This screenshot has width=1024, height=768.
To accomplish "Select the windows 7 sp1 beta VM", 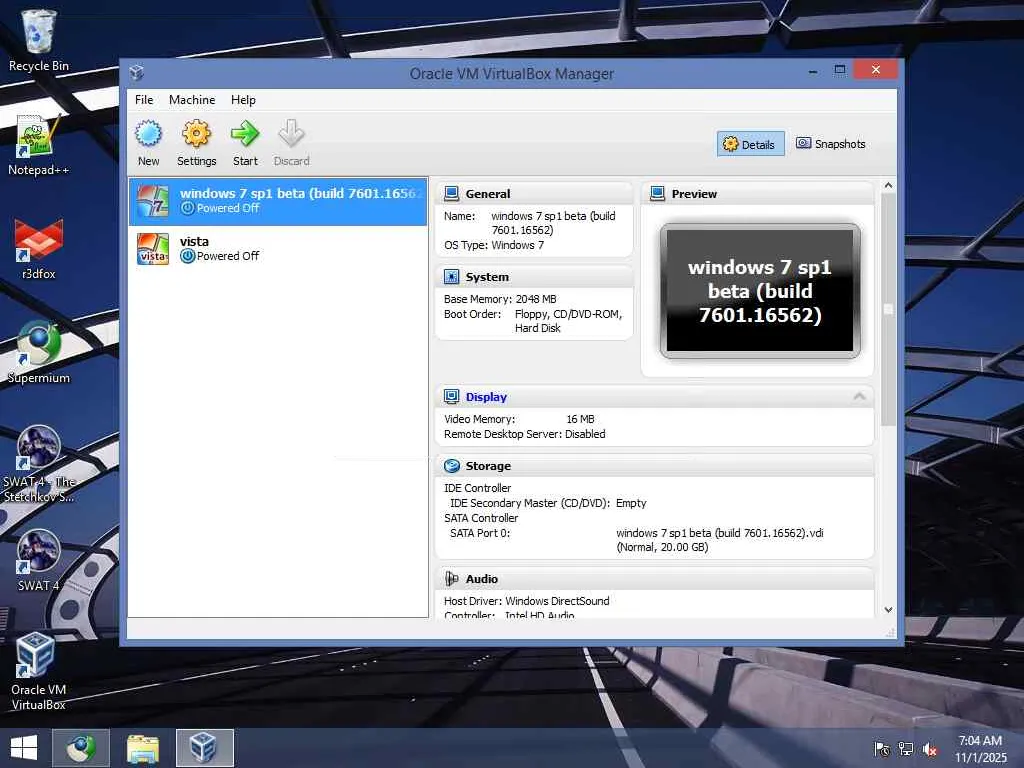I will [278, 201].
